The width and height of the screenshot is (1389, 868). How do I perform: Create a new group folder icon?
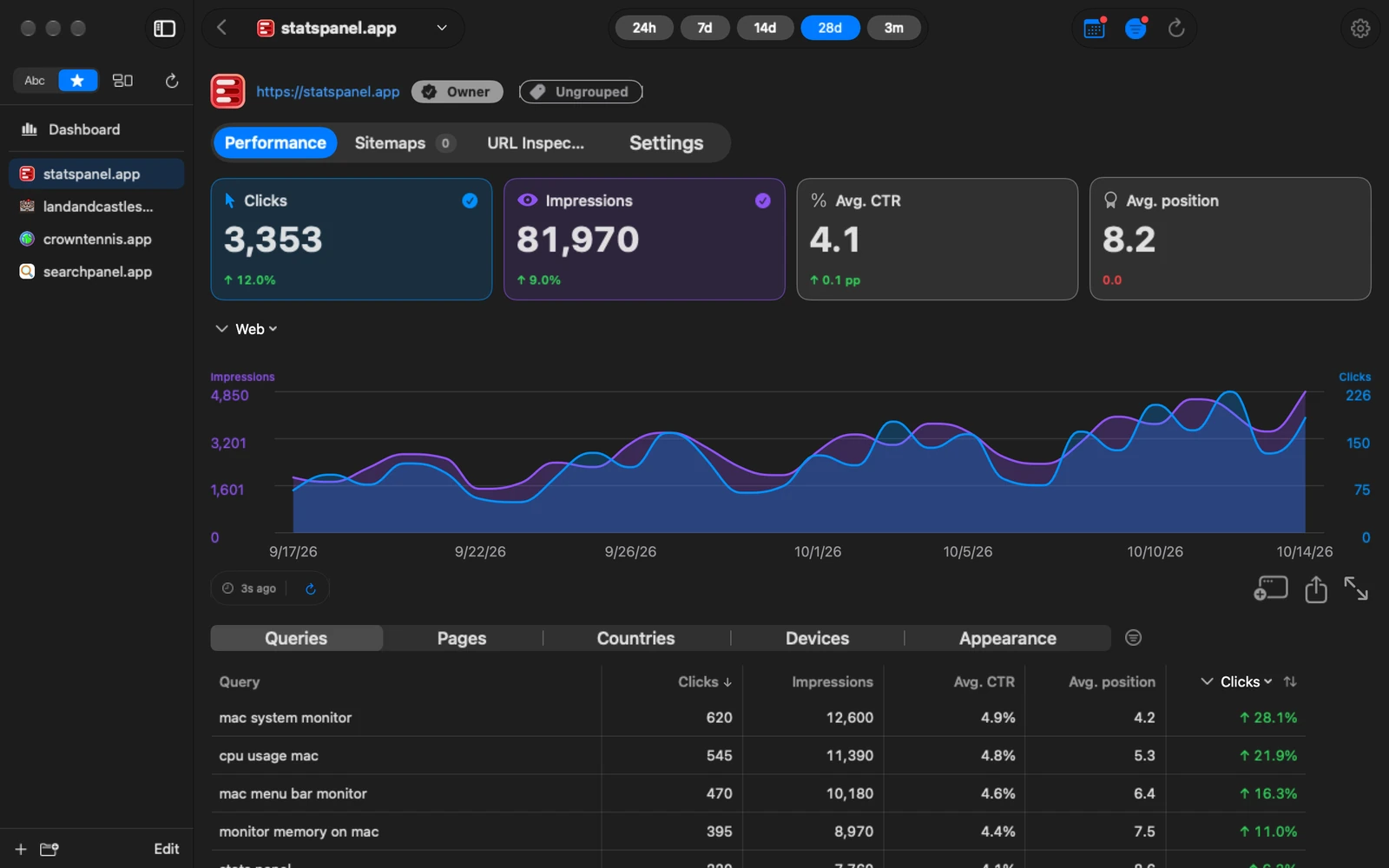(49, 849)
